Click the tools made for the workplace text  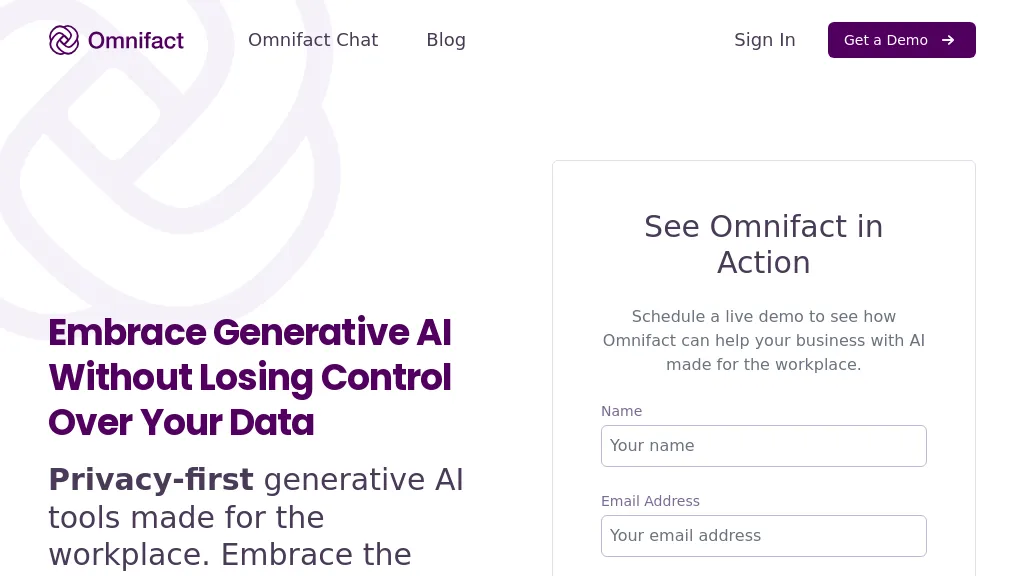[186, 536]
